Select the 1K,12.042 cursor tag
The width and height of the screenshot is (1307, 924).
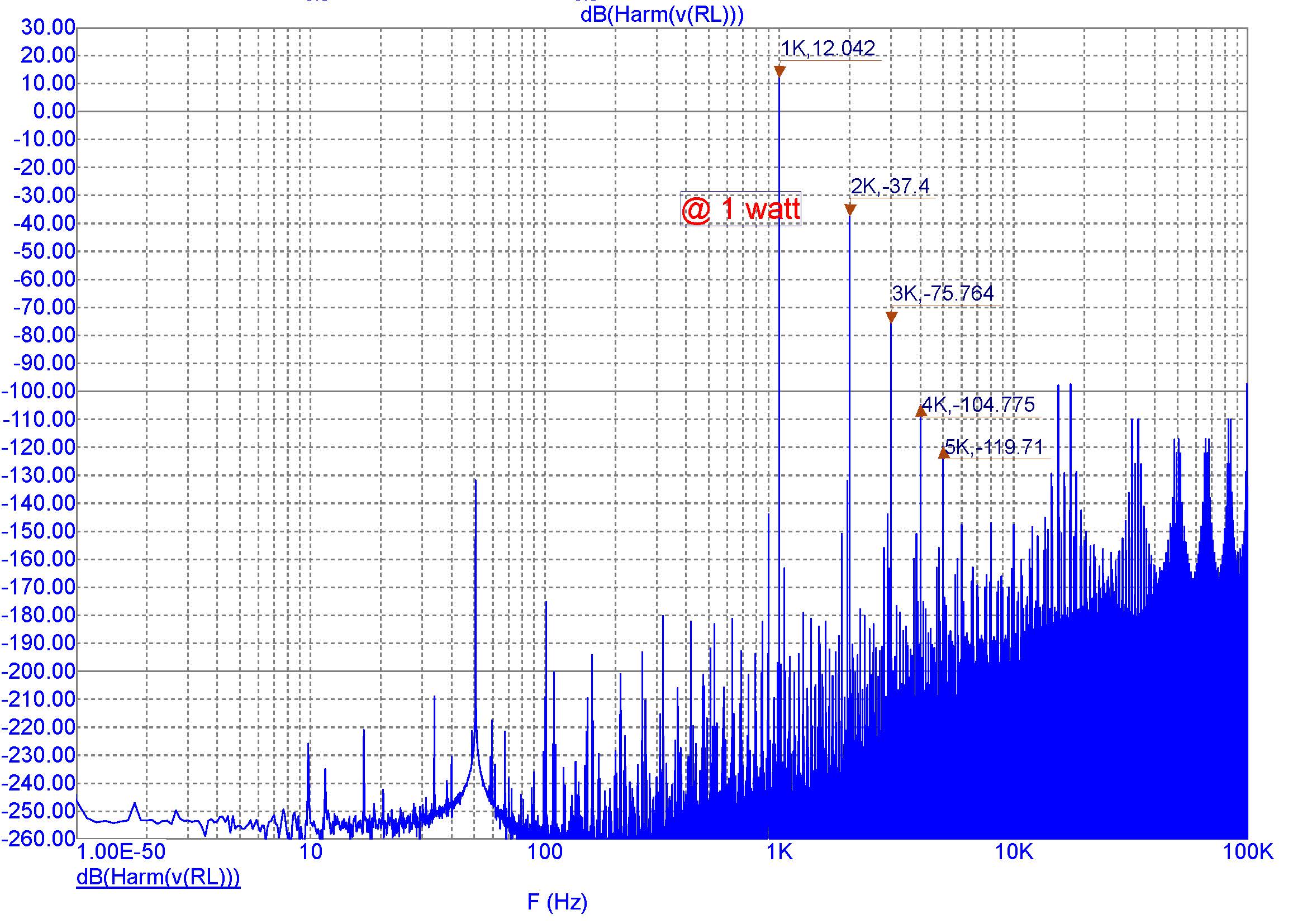pyautogui.click(x=828, y=49)
